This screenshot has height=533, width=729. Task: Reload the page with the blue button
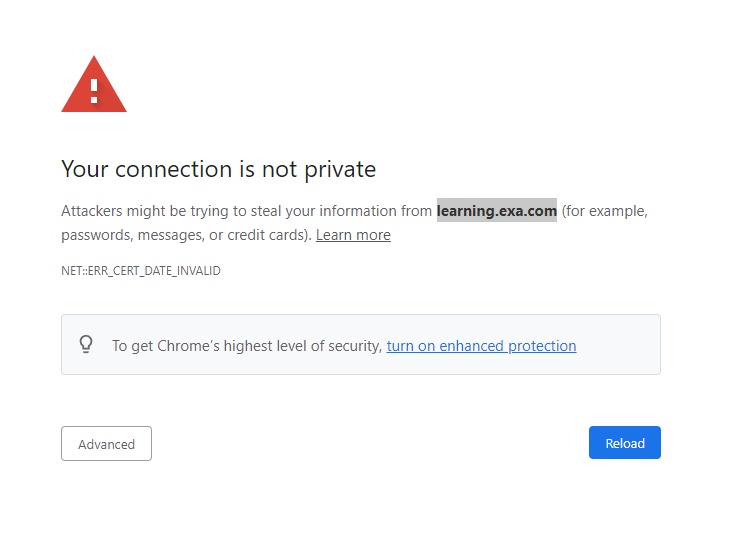[x=625, y=443]
